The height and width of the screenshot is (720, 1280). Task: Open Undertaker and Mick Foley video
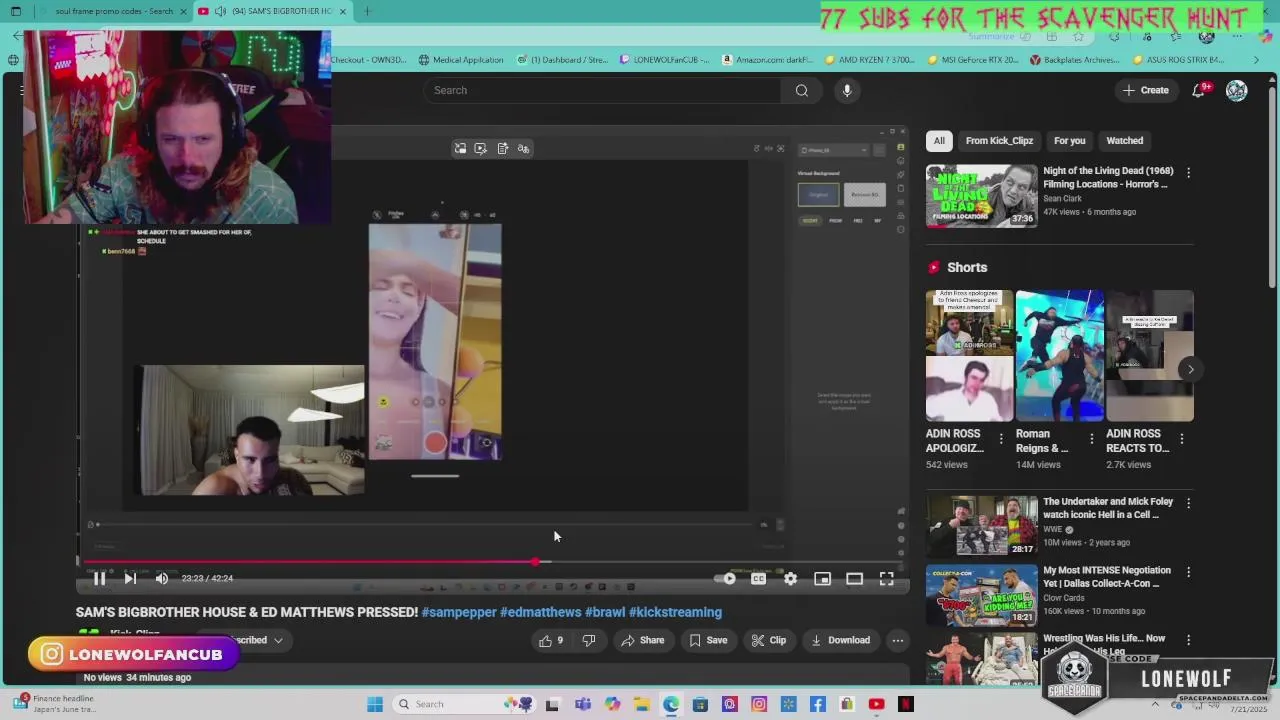point(982,526)
